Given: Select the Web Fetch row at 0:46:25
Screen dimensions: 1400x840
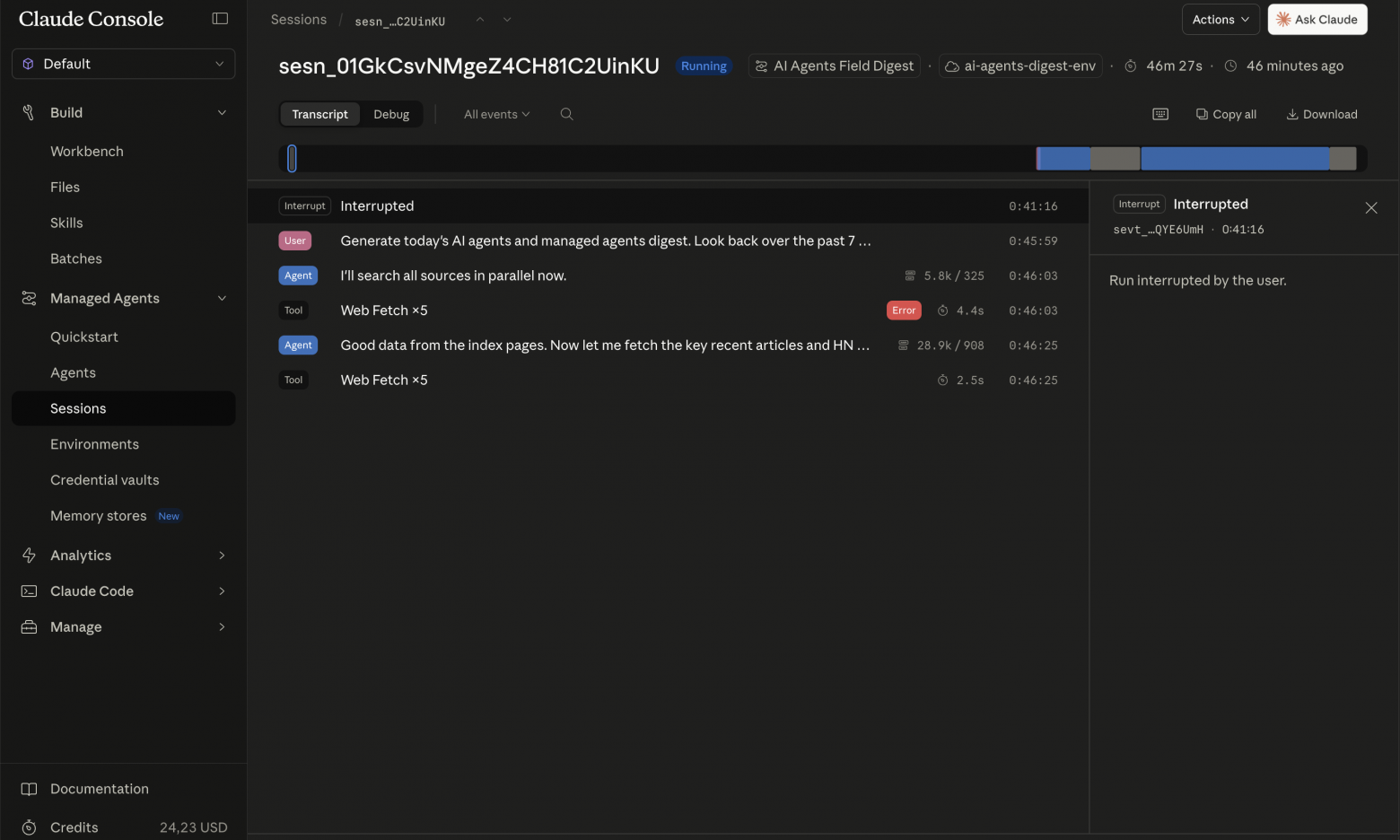Looking at the screenshot, I should (668, 381).
